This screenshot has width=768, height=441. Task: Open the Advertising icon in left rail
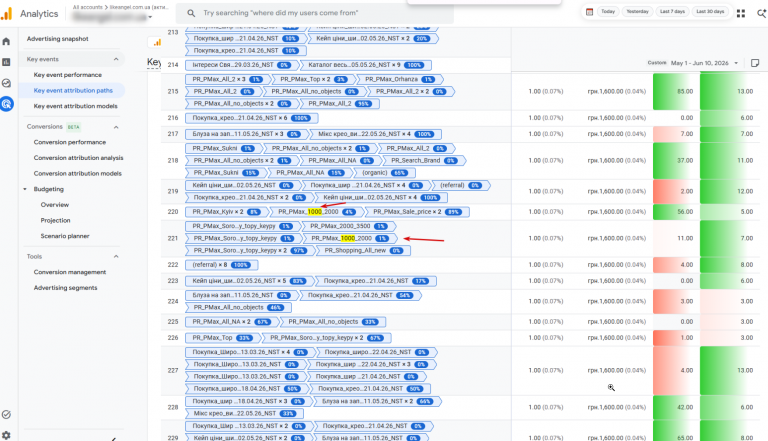(x=7, y=104)
